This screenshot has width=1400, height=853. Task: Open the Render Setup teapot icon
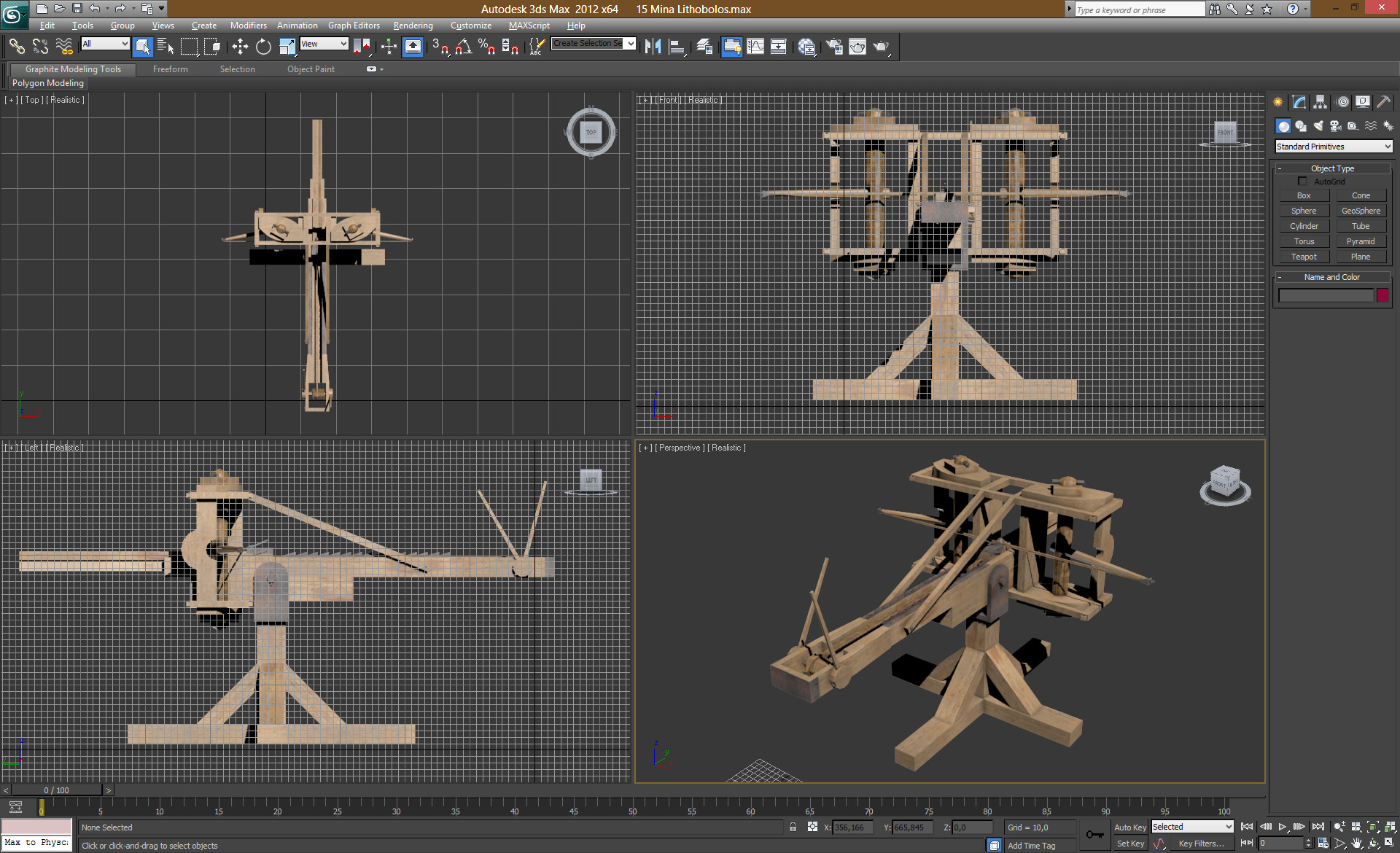click(834, 47)
